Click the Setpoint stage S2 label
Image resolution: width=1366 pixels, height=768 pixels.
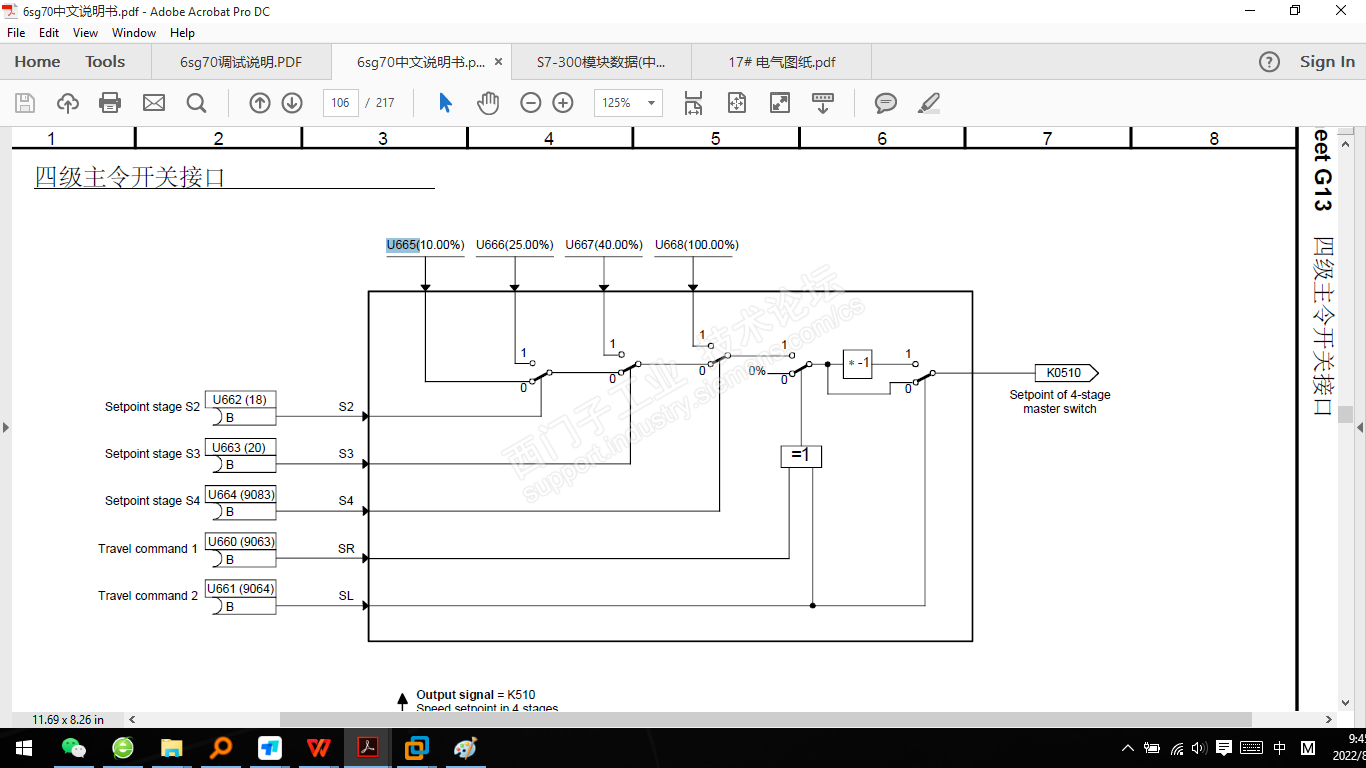click(152, 407)
